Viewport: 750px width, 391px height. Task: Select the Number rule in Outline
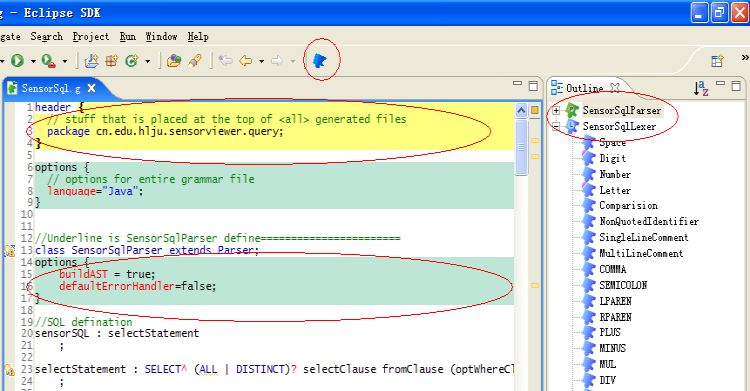(615, 174)
